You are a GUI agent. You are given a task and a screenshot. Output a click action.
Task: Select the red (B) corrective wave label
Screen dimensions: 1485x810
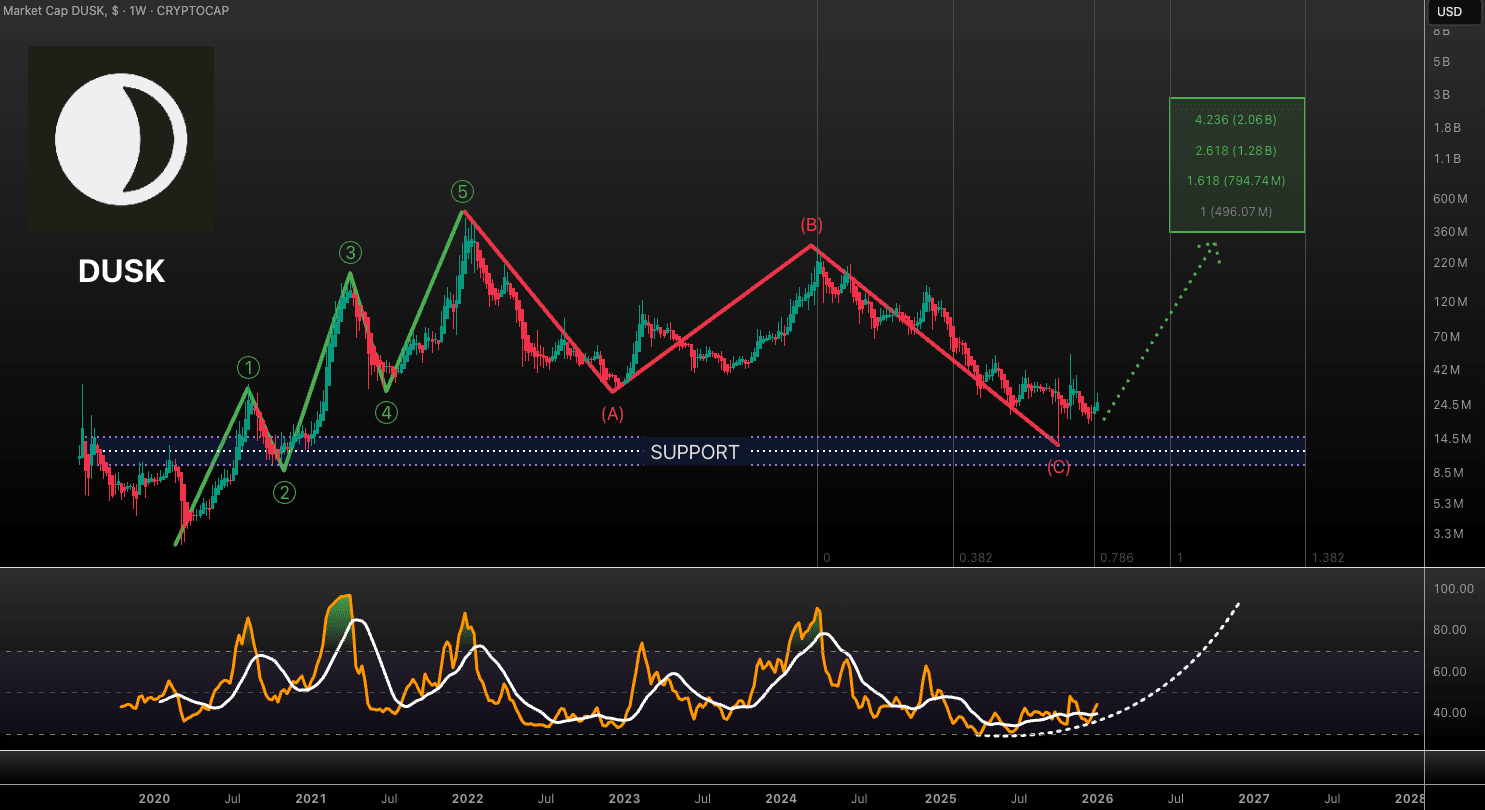point(811,224)
